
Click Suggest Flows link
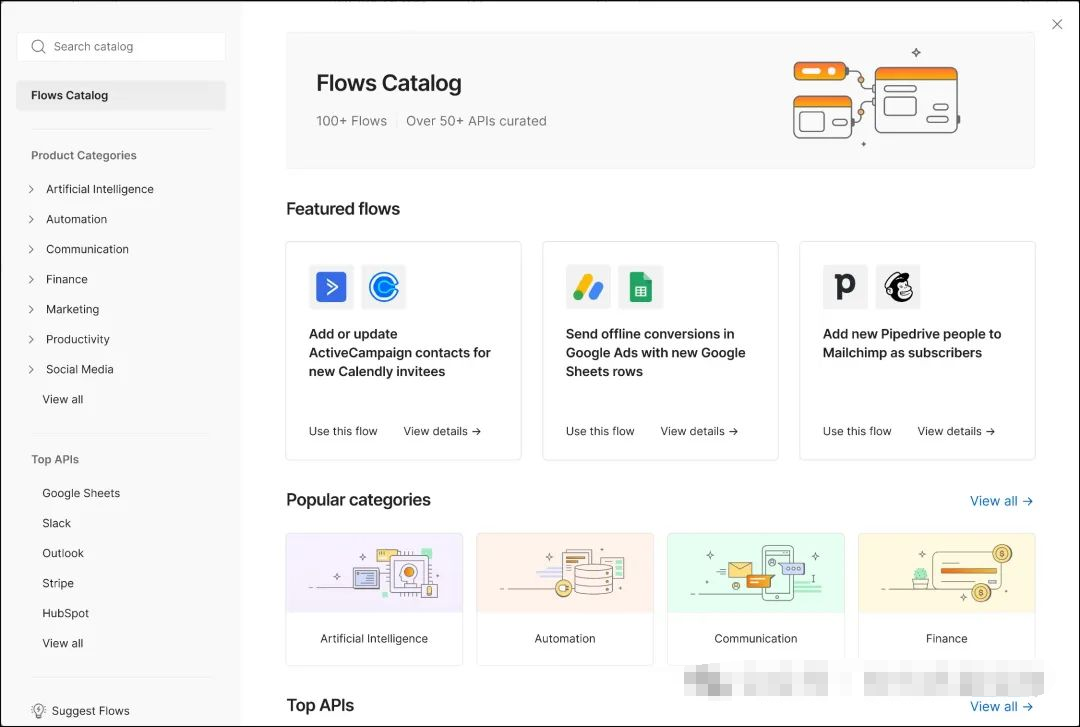point(90,710)
